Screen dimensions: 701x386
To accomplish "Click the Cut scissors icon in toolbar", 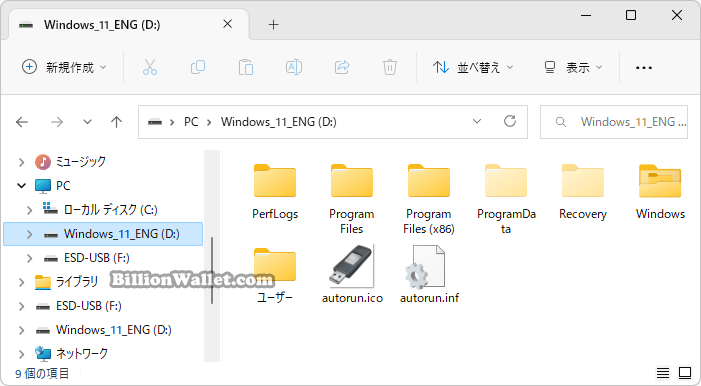I will coord(150,67).
